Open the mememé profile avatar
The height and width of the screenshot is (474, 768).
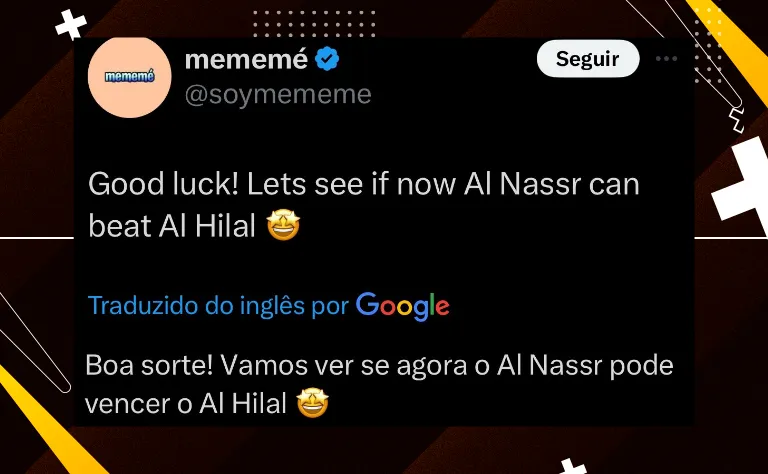130,77
